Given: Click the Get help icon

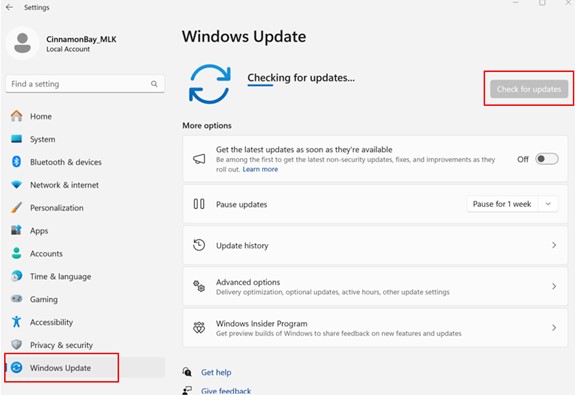Looking at the screenshot, I should point(187,372).
